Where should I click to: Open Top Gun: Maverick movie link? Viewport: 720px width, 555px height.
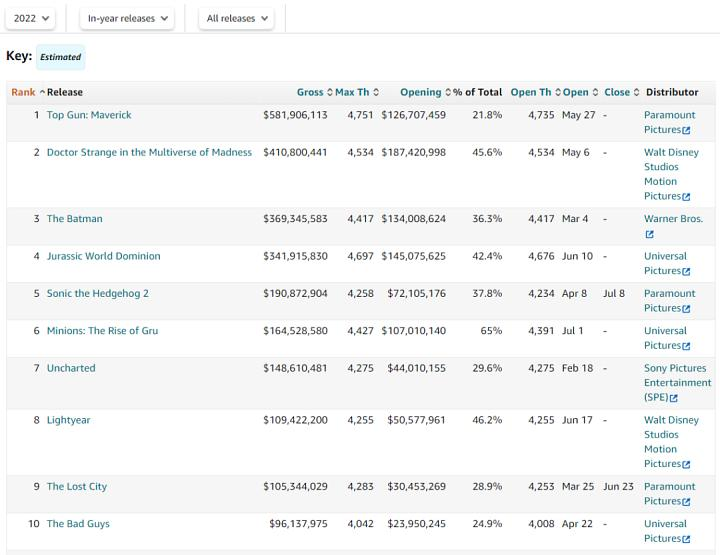89,115
